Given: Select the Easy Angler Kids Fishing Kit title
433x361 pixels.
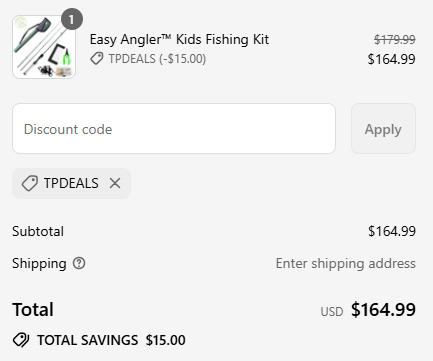Looking at the screenshot, I should click(179, 39).
